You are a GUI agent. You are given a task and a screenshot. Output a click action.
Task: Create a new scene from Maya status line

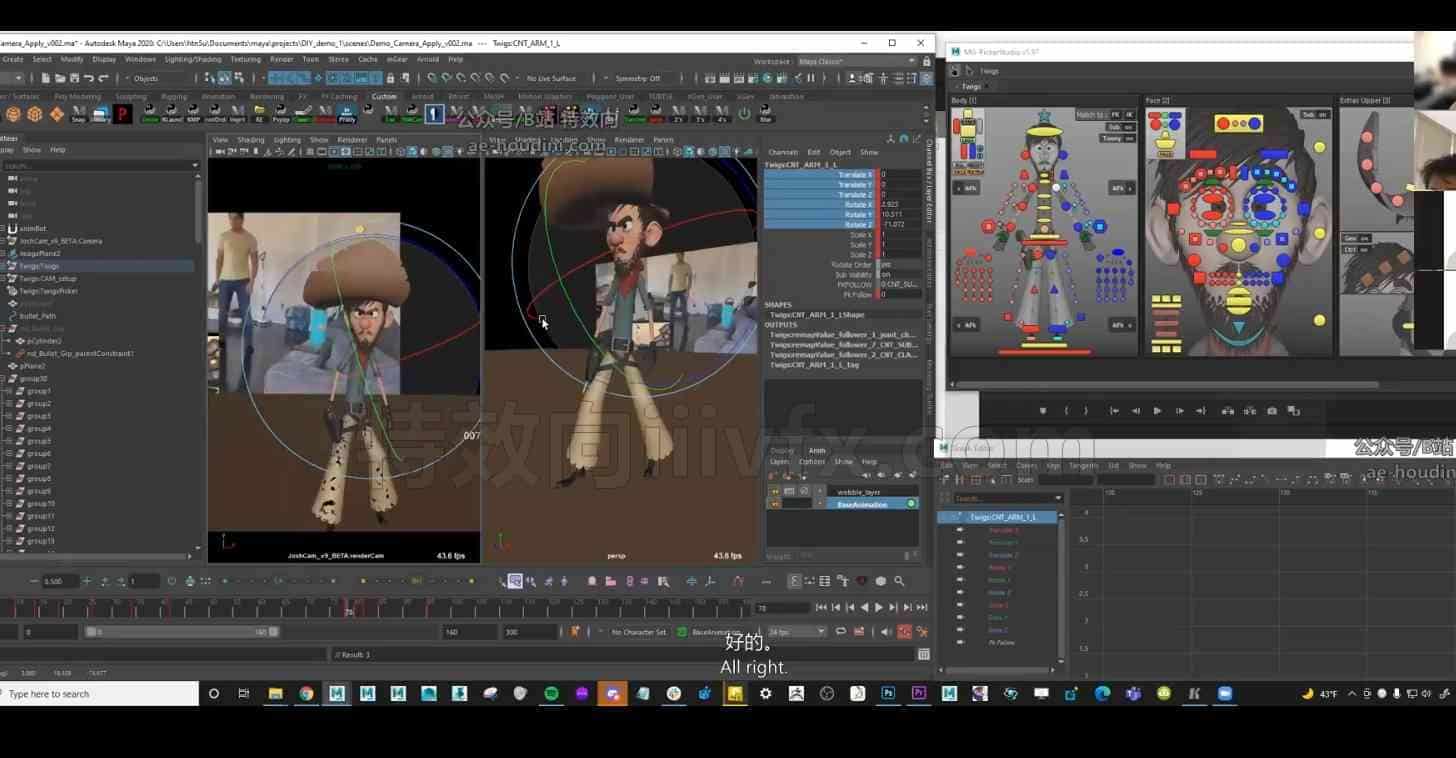[47, 78]
